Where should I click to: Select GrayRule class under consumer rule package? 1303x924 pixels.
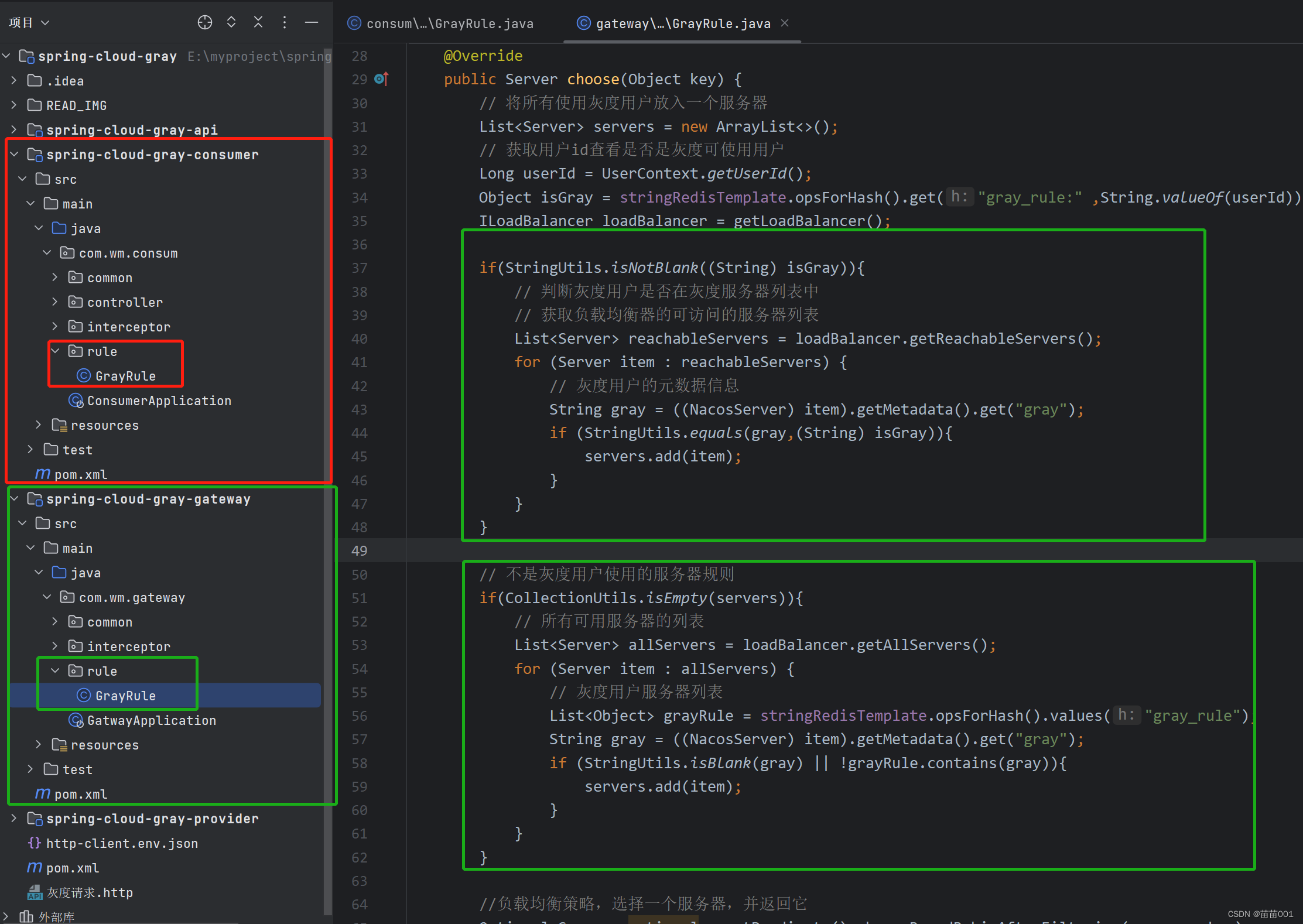[125, 376]
